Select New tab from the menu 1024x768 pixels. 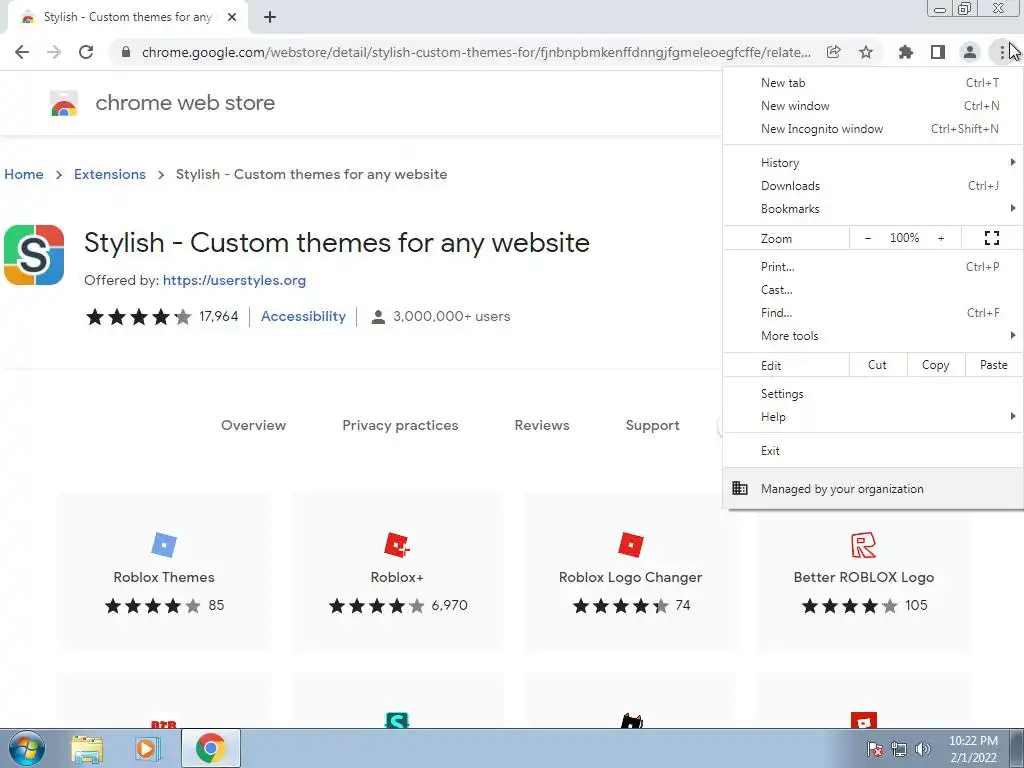(873, 83)
